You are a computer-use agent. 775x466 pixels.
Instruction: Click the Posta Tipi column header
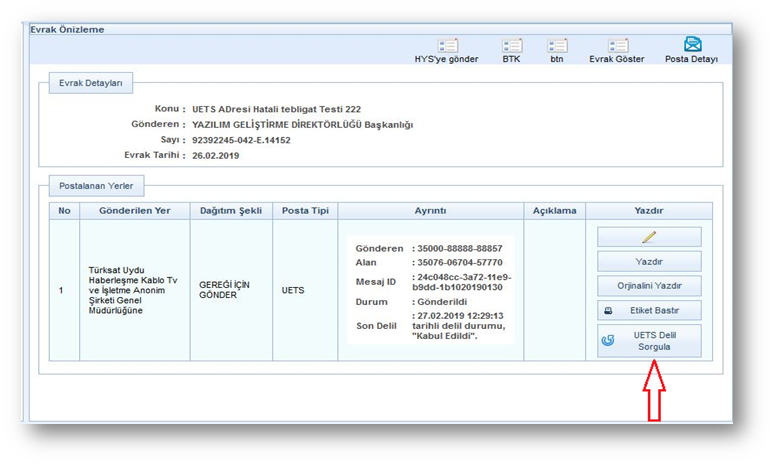point(305,211)
